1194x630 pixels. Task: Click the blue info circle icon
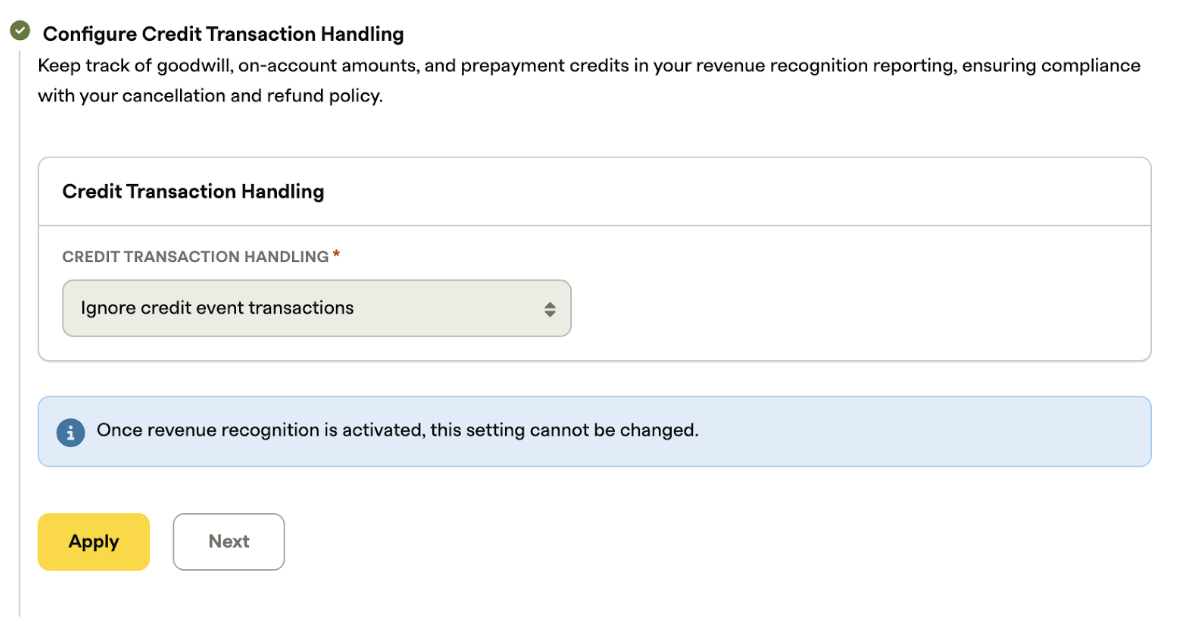(x=70, y=432)
